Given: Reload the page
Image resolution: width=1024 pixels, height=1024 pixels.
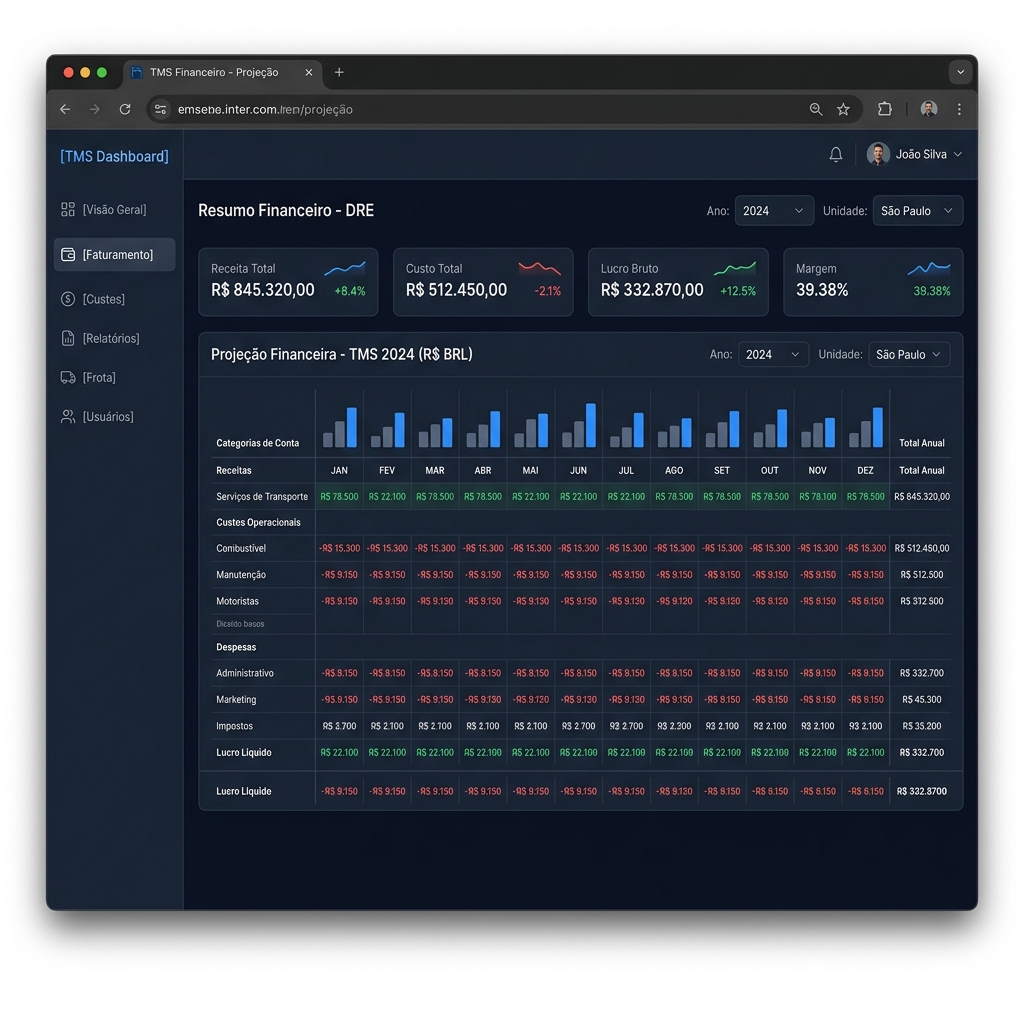Looking at the screenshot, I should click(x=125, y=109).
